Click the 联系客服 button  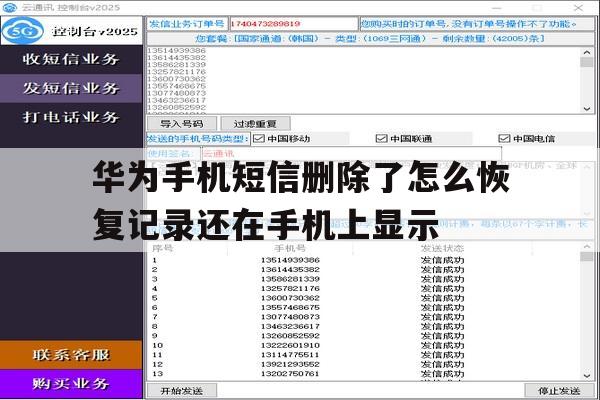[71, 355]
